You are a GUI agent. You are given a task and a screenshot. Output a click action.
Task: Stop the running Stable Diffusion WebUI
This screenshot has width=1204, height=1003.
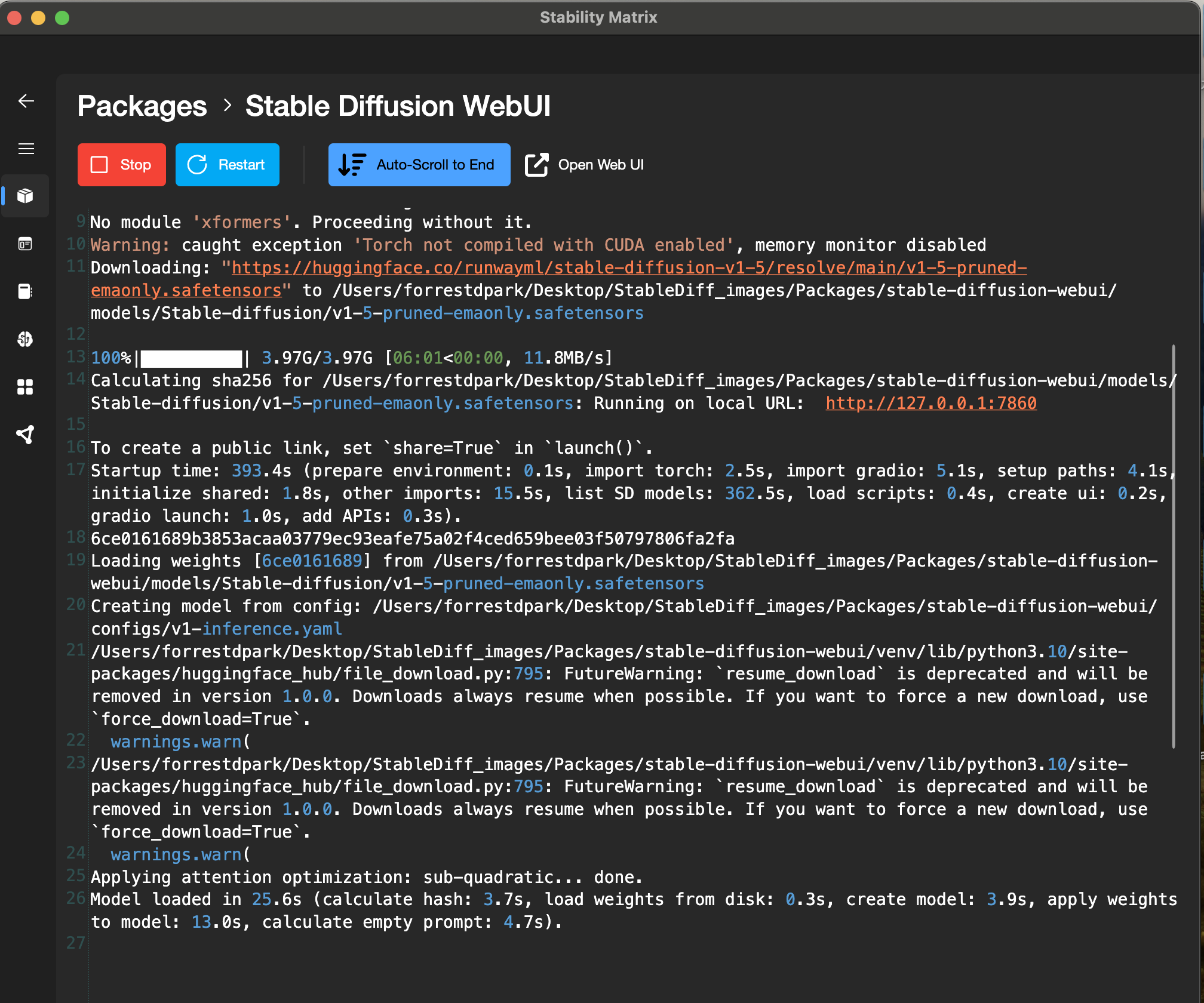pyautogui.click(x=122, y=165)
